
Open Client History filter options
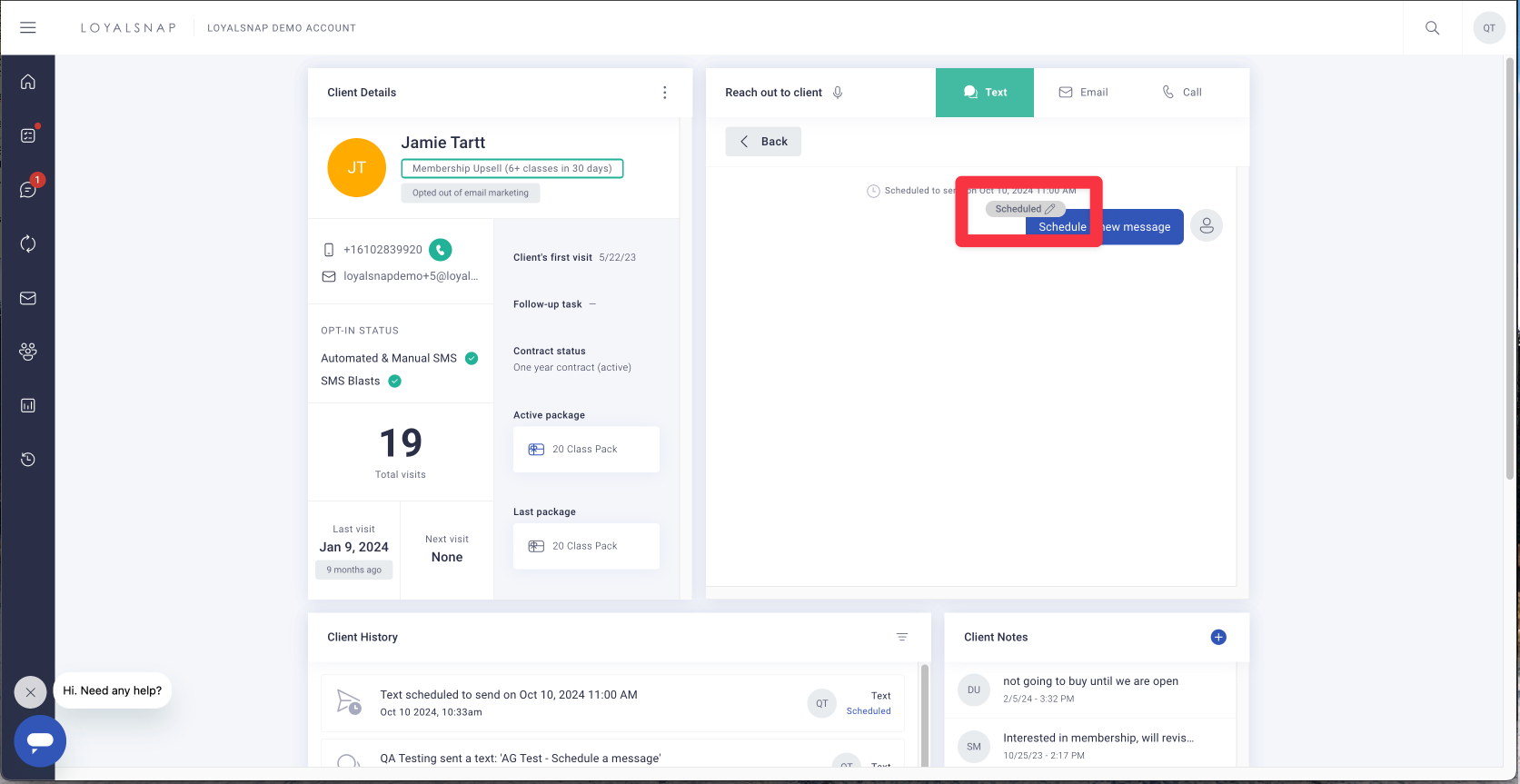[902, 637]
